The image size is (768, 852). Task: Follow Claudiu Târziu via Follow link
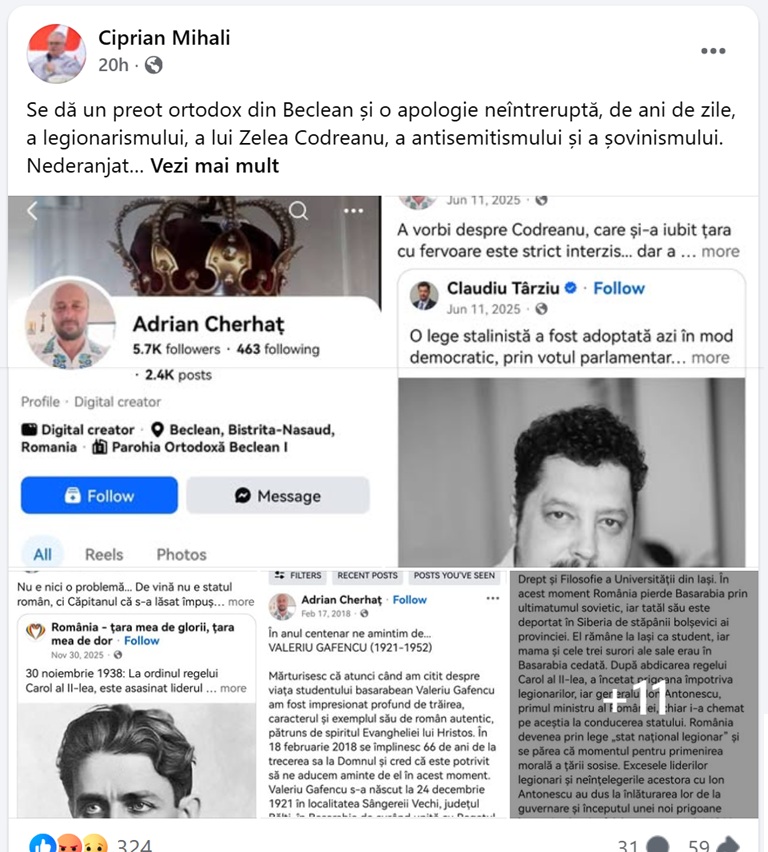click(619, 289)
